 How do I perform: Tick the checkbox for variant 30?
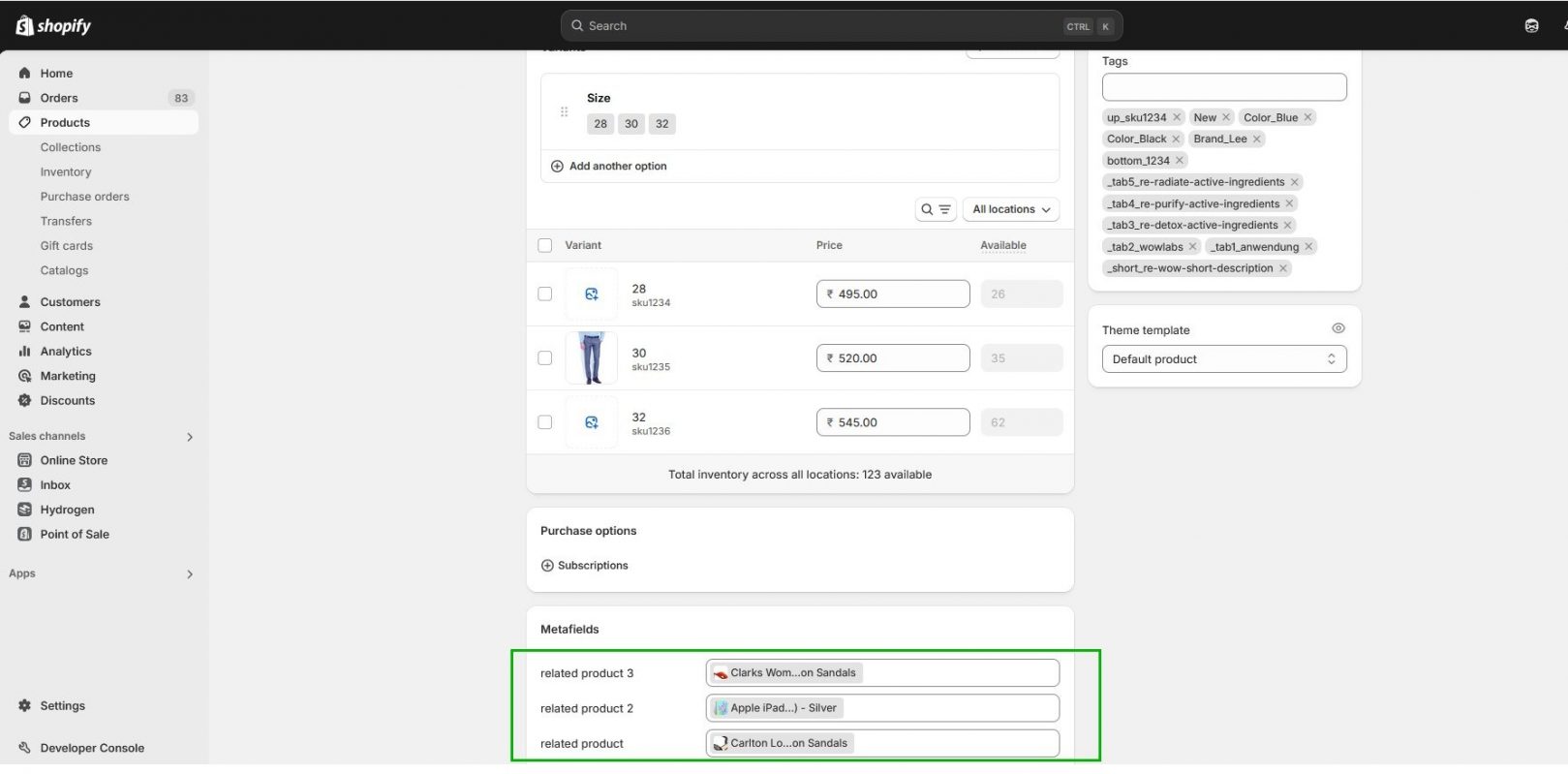point(545,358)
